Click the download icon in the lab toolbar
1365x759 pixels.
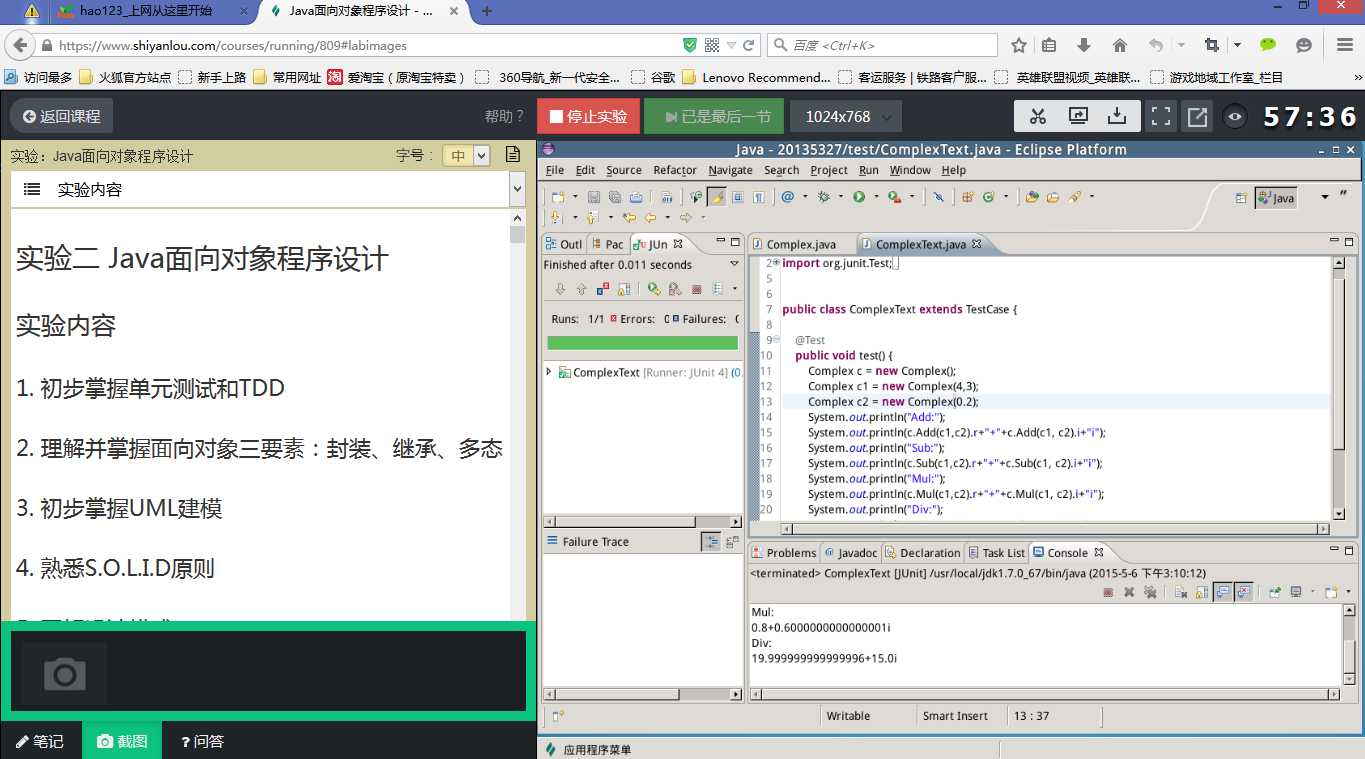tap(1117, 116)
